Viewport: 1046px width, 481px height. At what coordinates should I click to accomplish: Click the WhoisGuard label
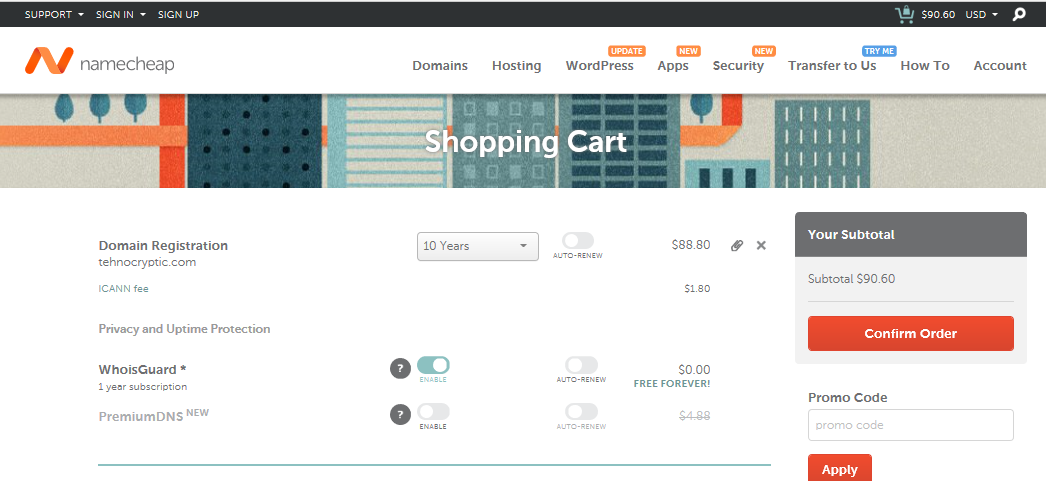pyautogui.click(x=142, y=370)
